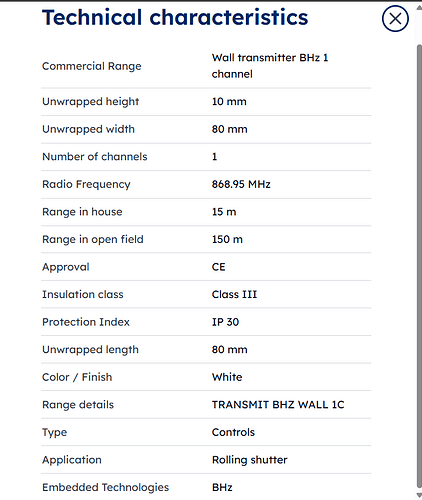
Task: Click the CE approval value
Action: 218,267
